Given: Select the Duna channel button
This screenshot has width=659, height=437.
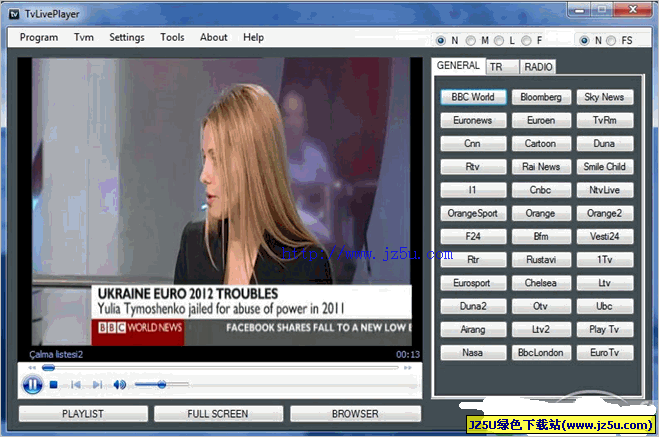Looking at the screenshot, I should [604, 144].
